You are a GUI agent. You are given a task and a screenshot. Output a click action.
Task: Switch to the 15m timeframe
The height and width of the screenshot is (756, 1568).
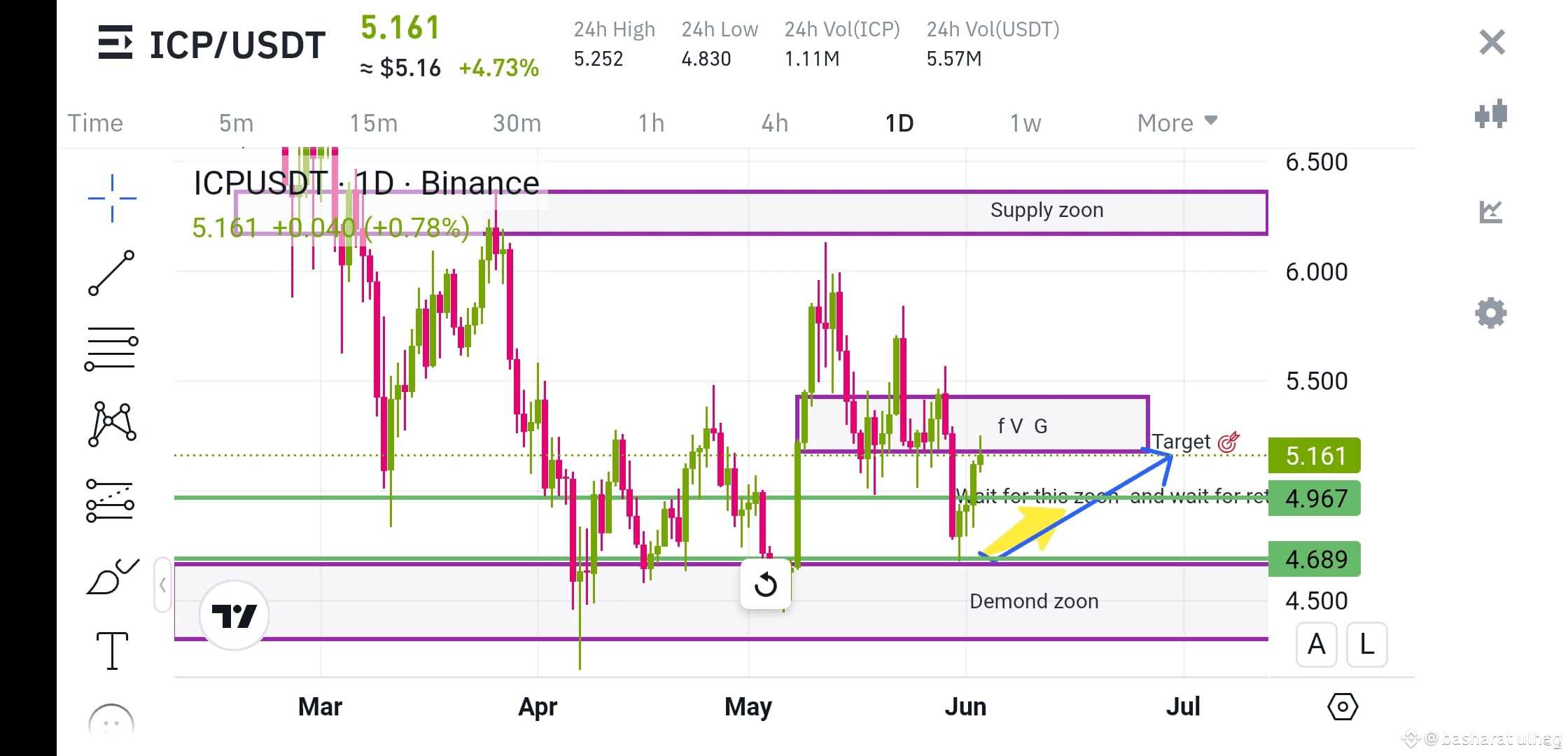[x=373, y=123]
